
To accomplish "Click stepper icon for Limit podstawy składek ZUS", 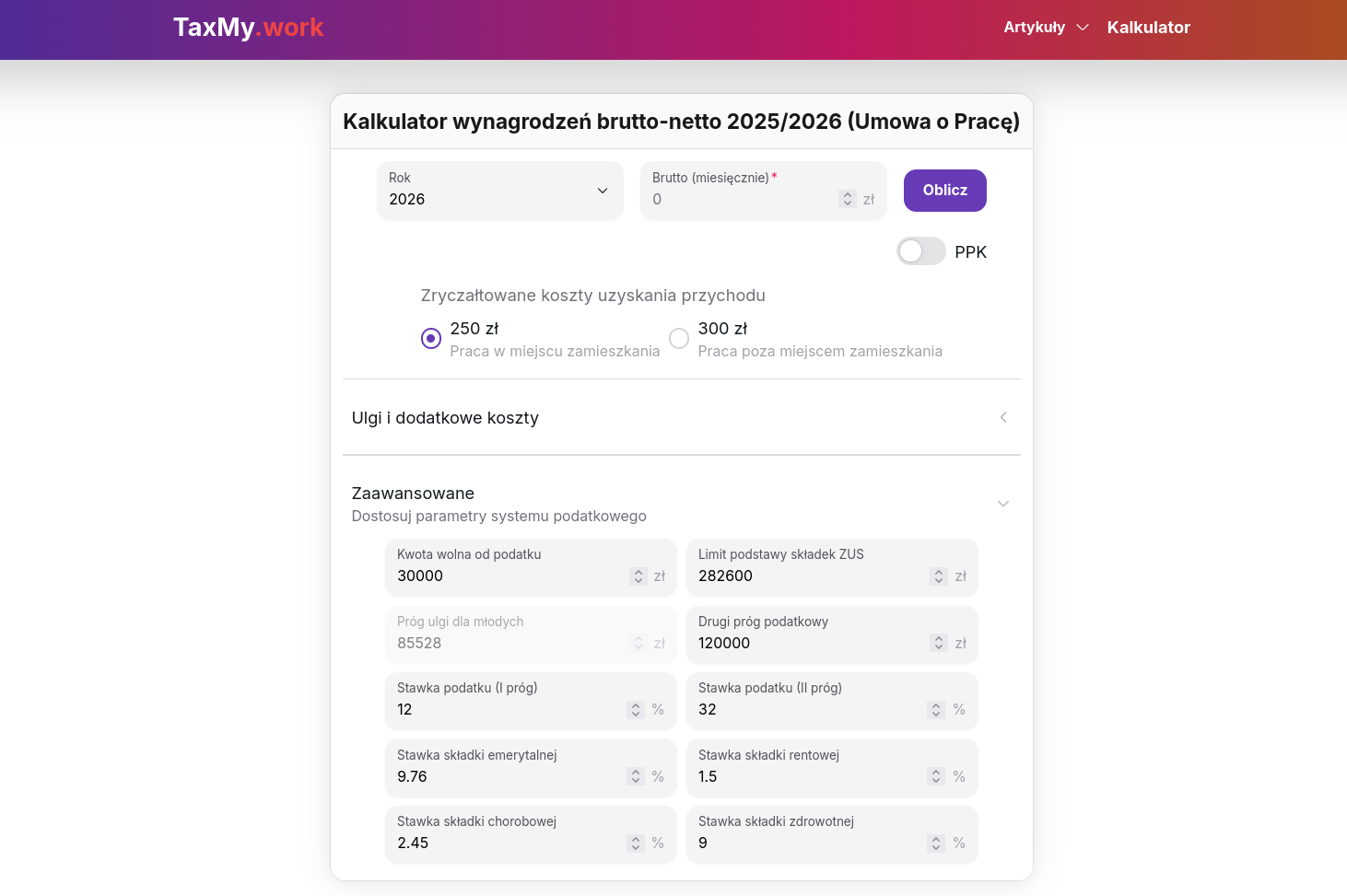I will pos(938,576).
